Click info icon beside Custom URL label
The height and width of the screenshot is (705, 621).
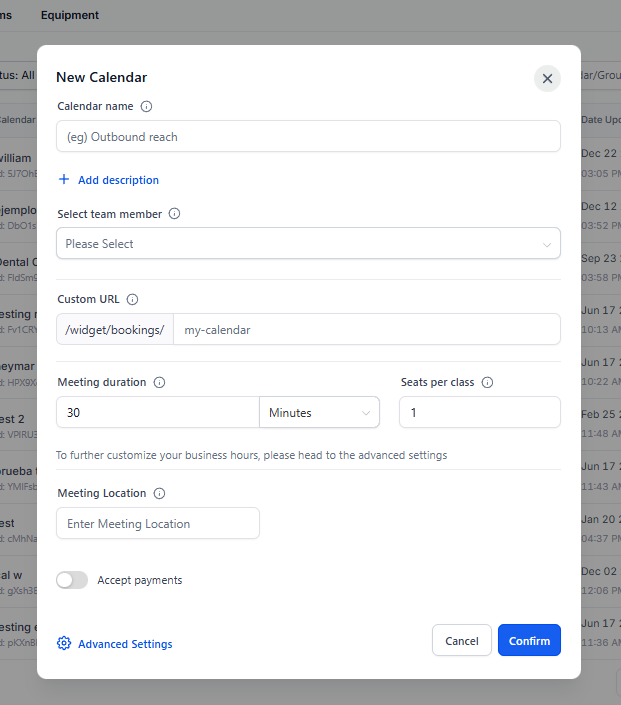click(132, 299)
